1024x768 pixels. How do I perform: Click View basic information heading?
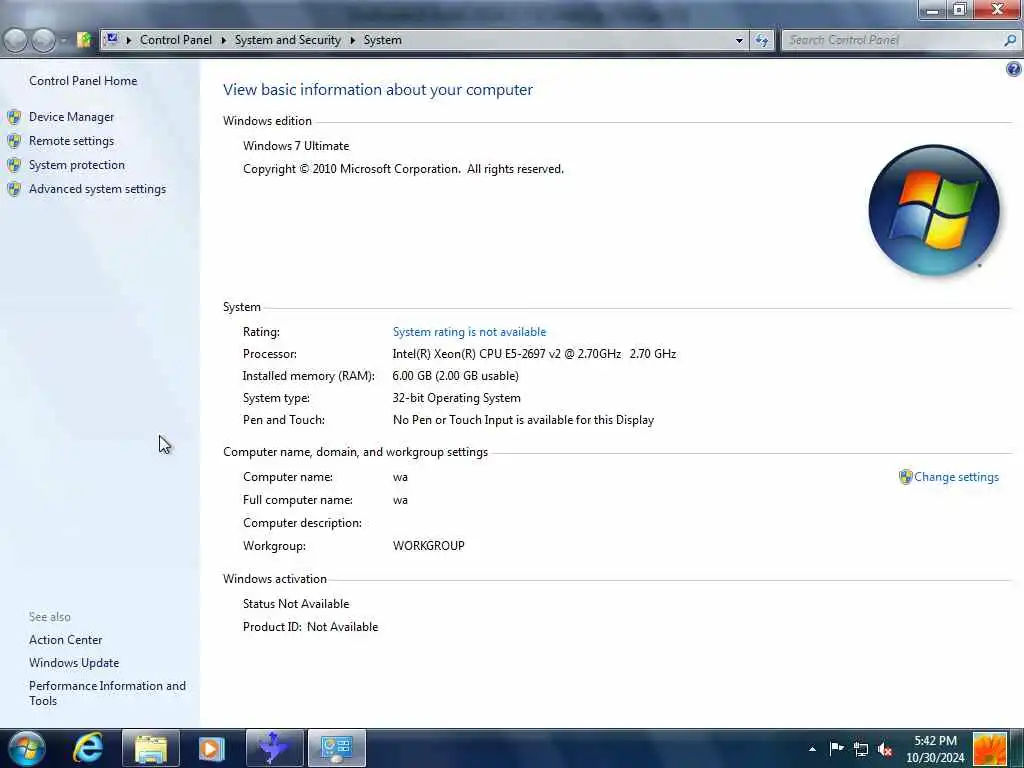[x=377, y=89]
